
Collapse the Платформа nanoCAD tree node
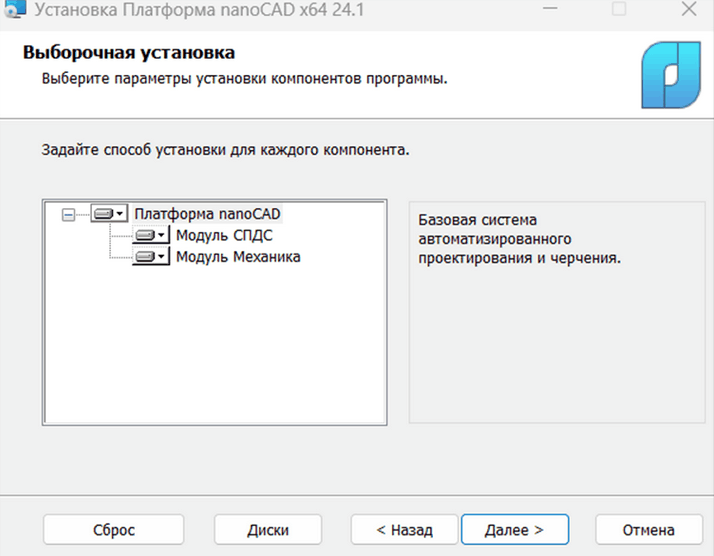click(x=68, y=213)
